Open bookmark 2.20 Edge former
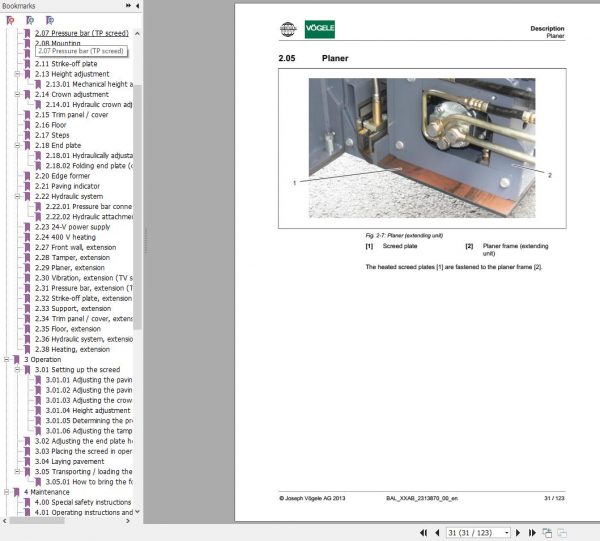The height and width of the screenshot is (541, 600). 62,176
